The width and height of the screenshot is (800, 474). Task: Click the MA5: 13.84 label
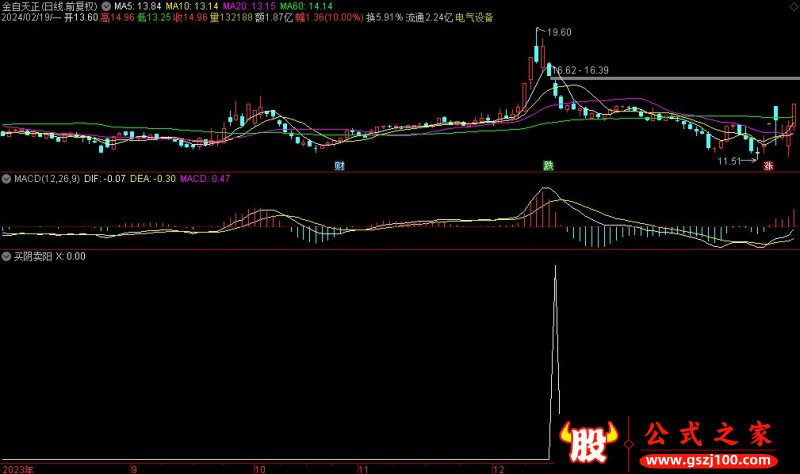(x=137, y=6)
